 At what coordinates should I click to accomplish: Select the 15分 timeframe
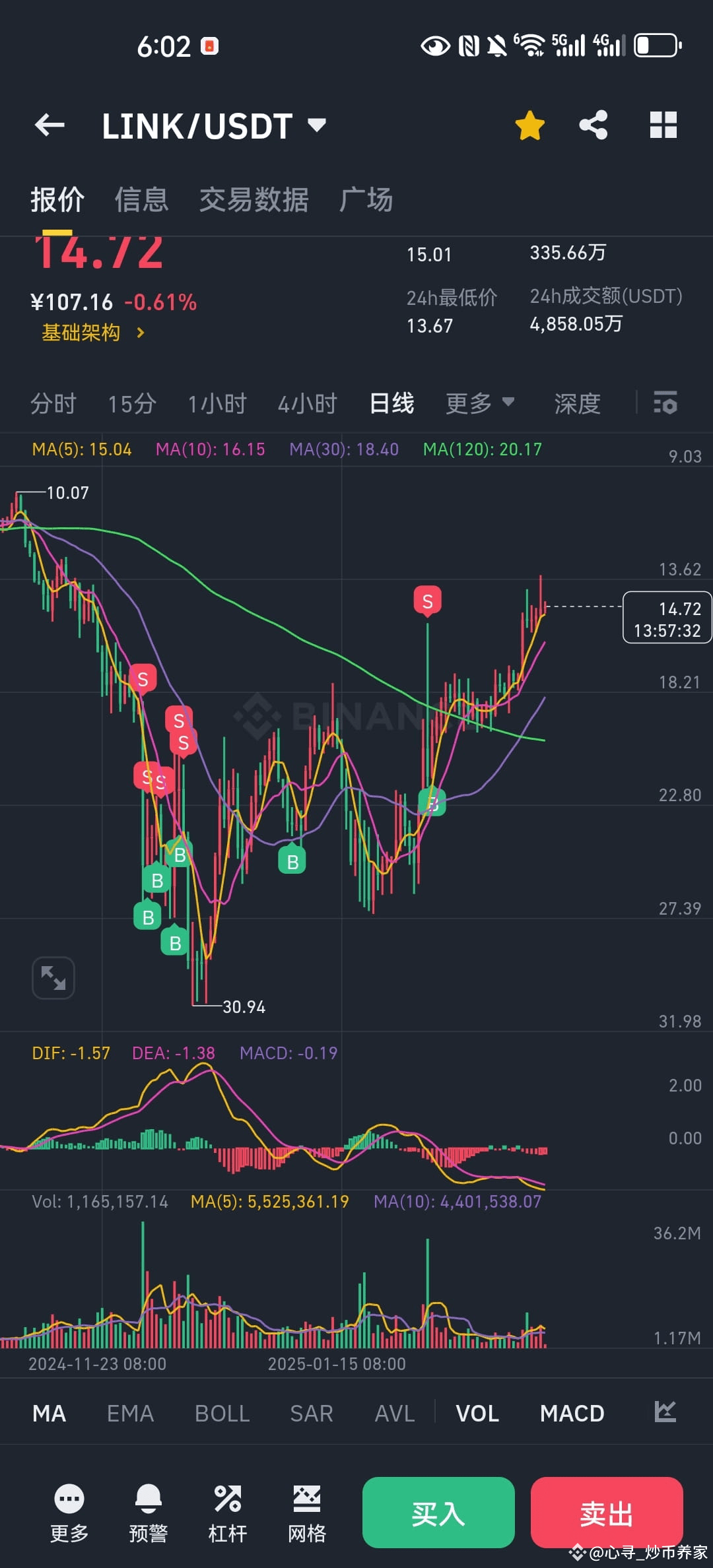coord(133,403)
